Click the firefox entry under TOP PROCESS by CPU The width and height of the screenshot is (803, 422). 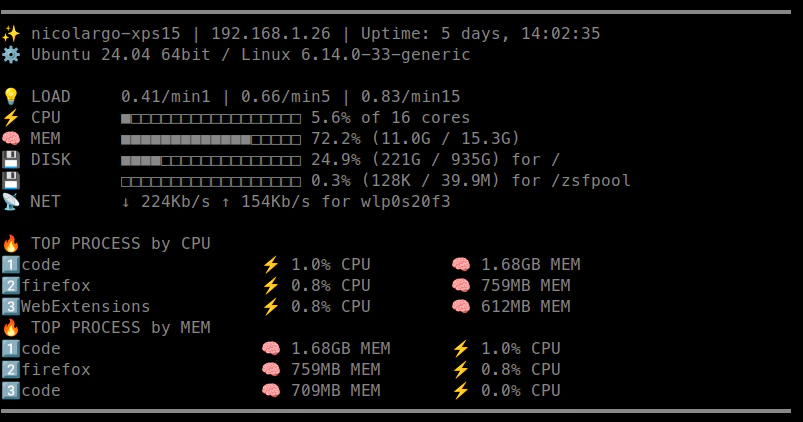click(x=56, y=285)
